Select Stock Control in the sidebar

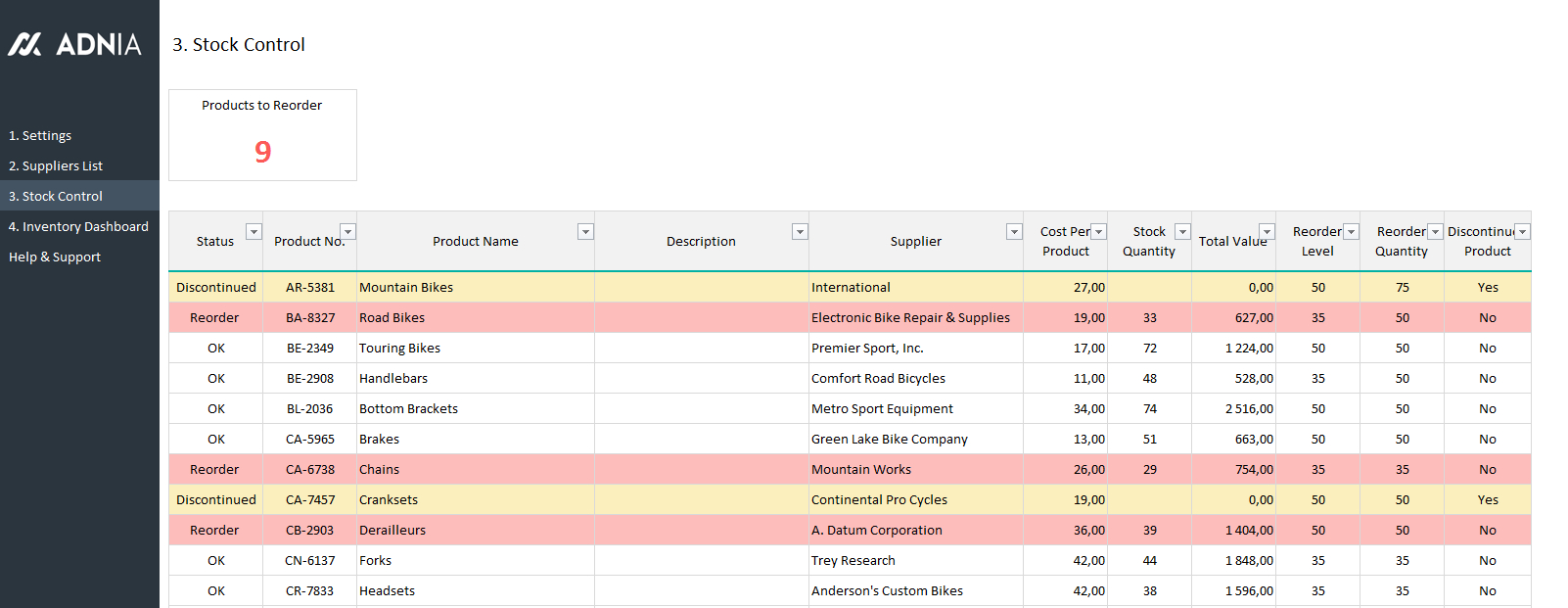56,197
